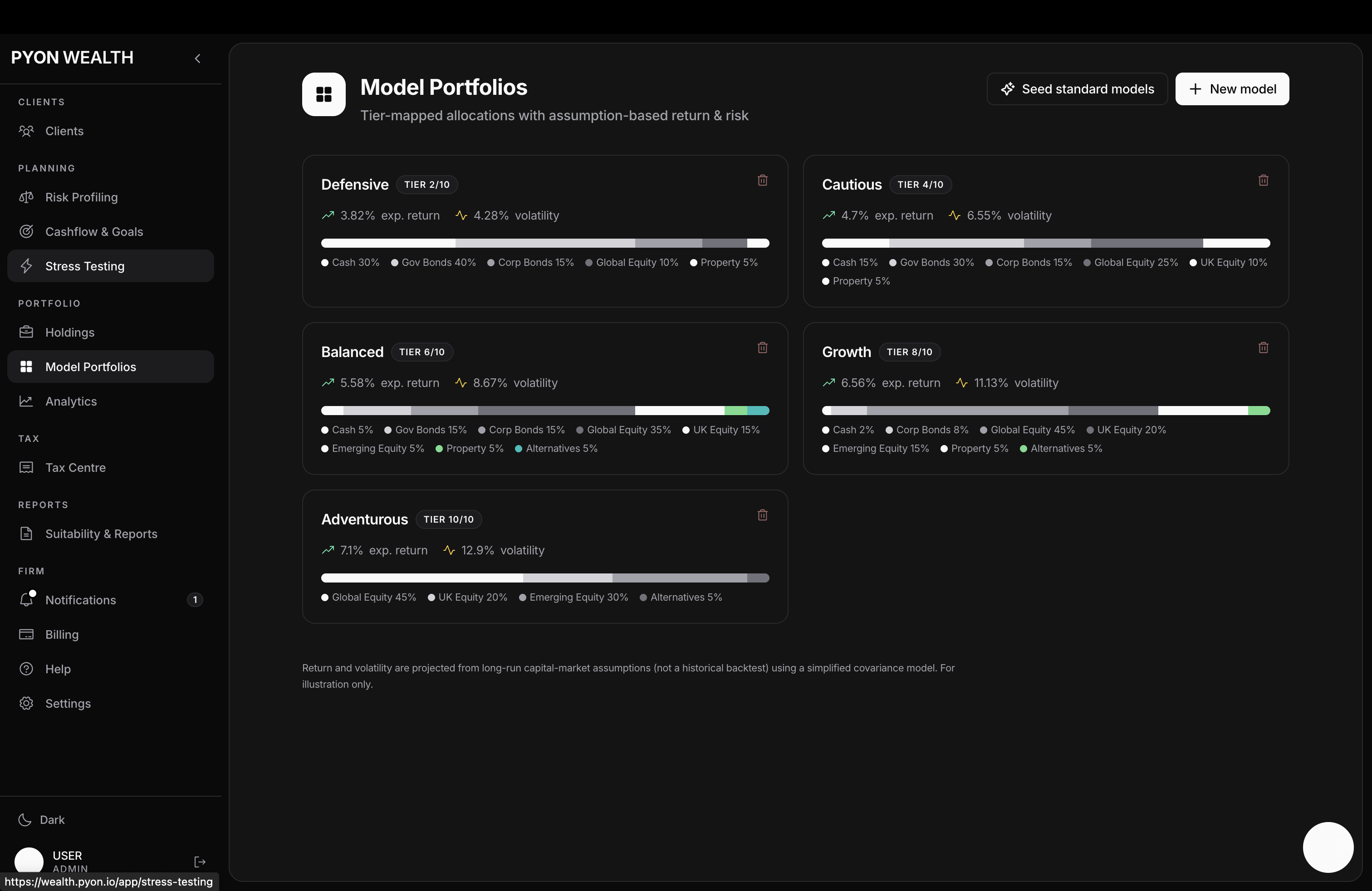
Task: Create a New model
Action: (x=1232, y=89)
